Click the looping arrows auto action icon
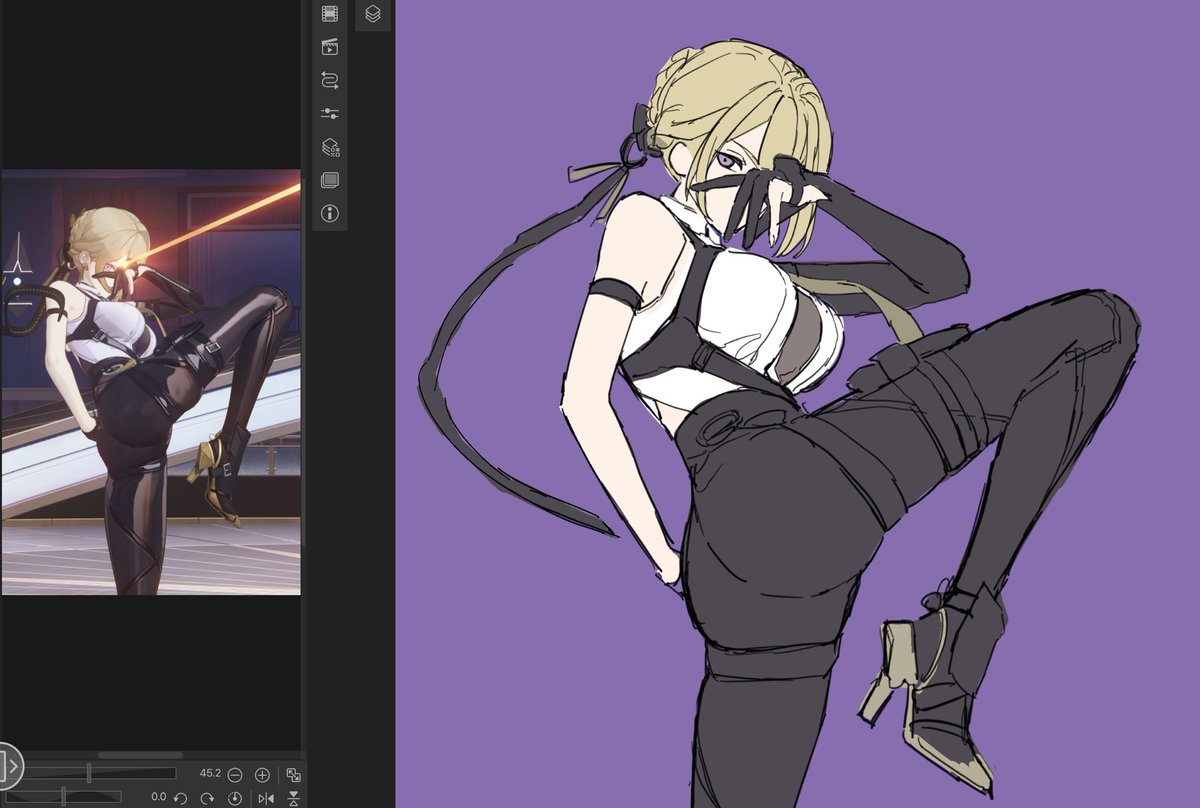Screen dimensions: 1200x808 pos(330,80)
